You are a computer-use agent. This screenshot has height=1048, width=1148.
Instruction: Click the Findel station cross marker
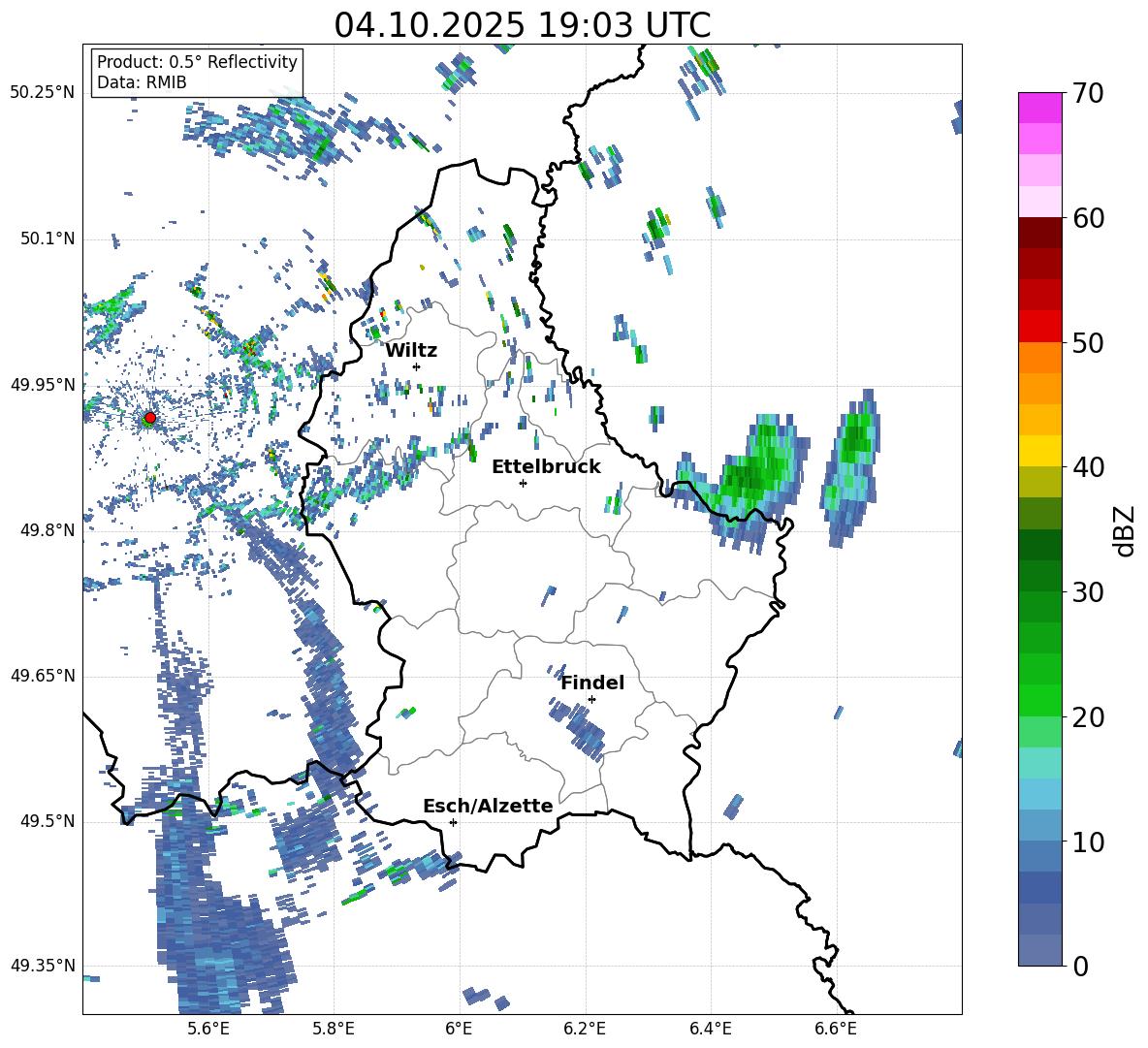(x=591, y=700)
